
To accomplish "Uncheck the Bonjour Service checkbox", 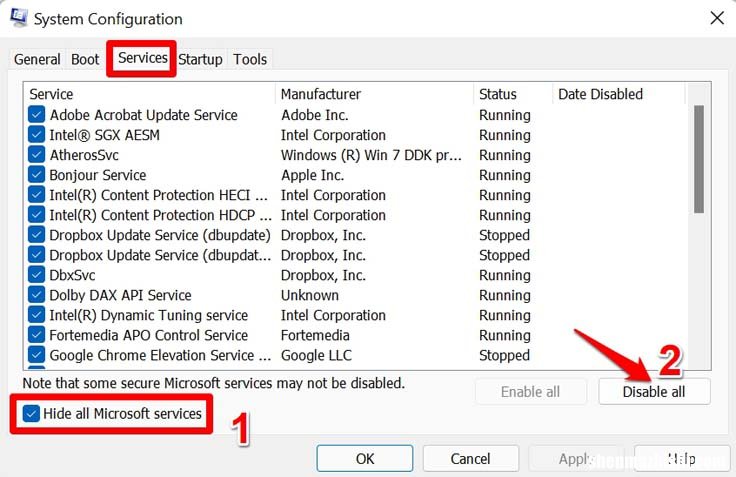I will (37, 175).
